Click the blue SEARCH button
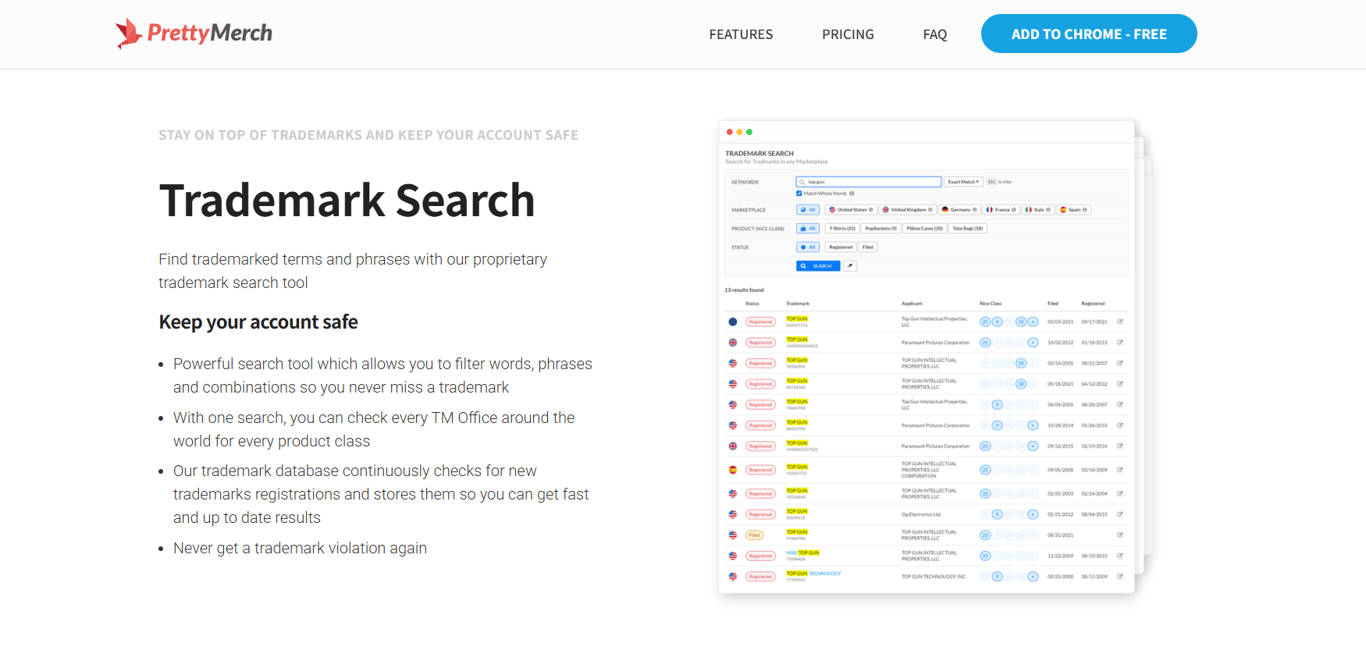Viewport: 1366px width, 672px height. click(818, 266)
